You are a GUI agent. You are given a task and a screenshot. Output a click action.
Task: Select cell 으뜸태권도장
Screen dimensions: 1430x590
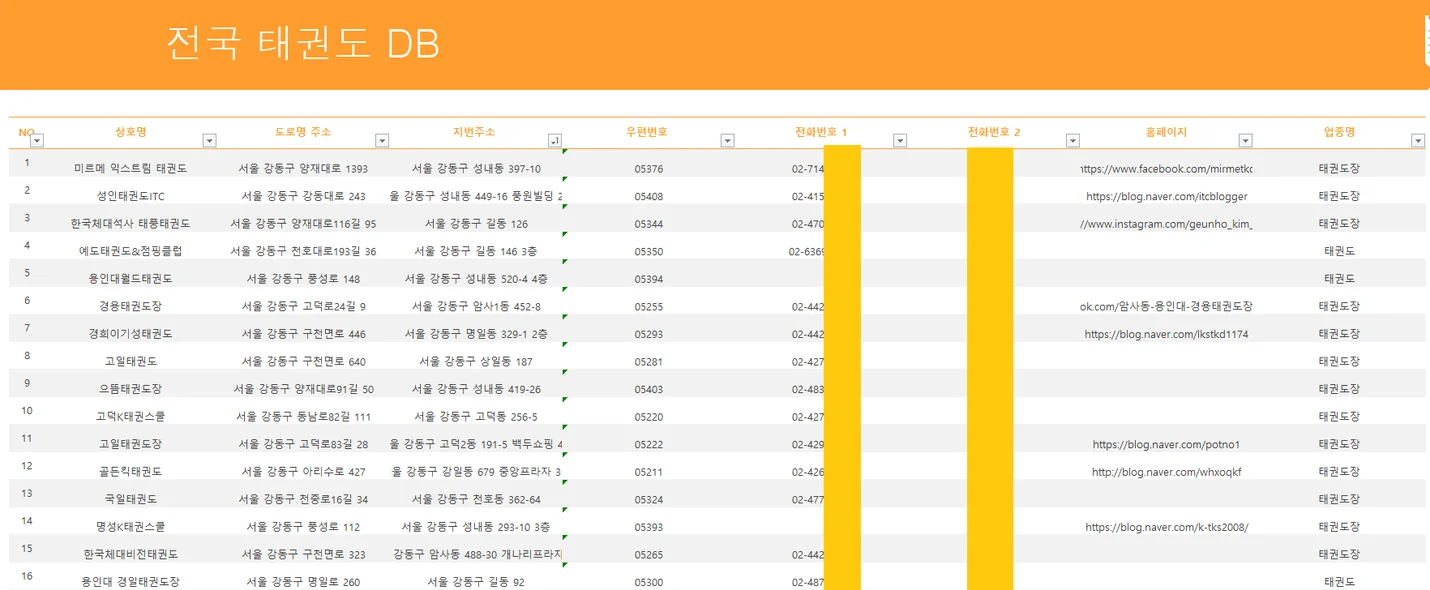pos(131,389)
